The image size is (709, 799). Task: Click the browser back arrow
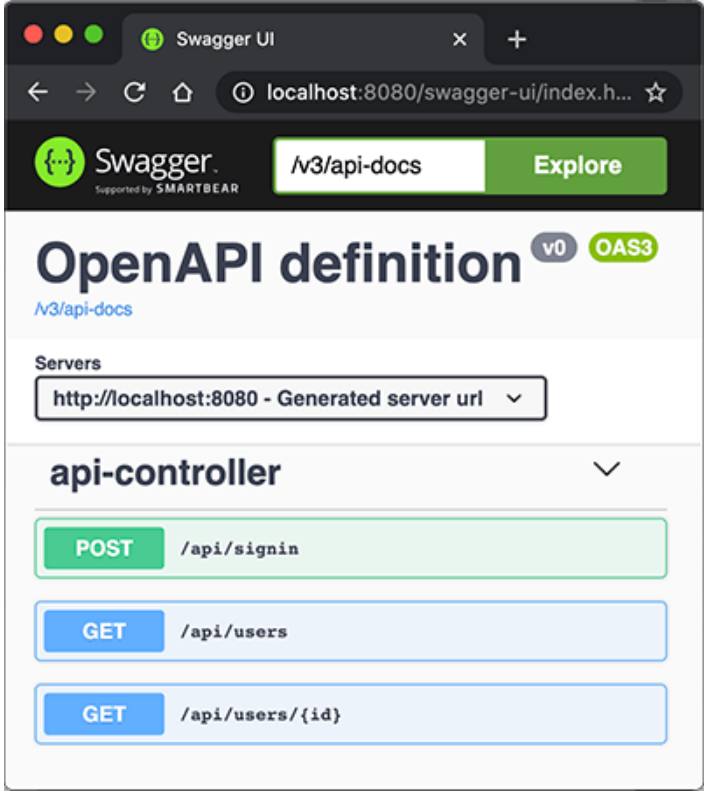(x=38, y=93)
